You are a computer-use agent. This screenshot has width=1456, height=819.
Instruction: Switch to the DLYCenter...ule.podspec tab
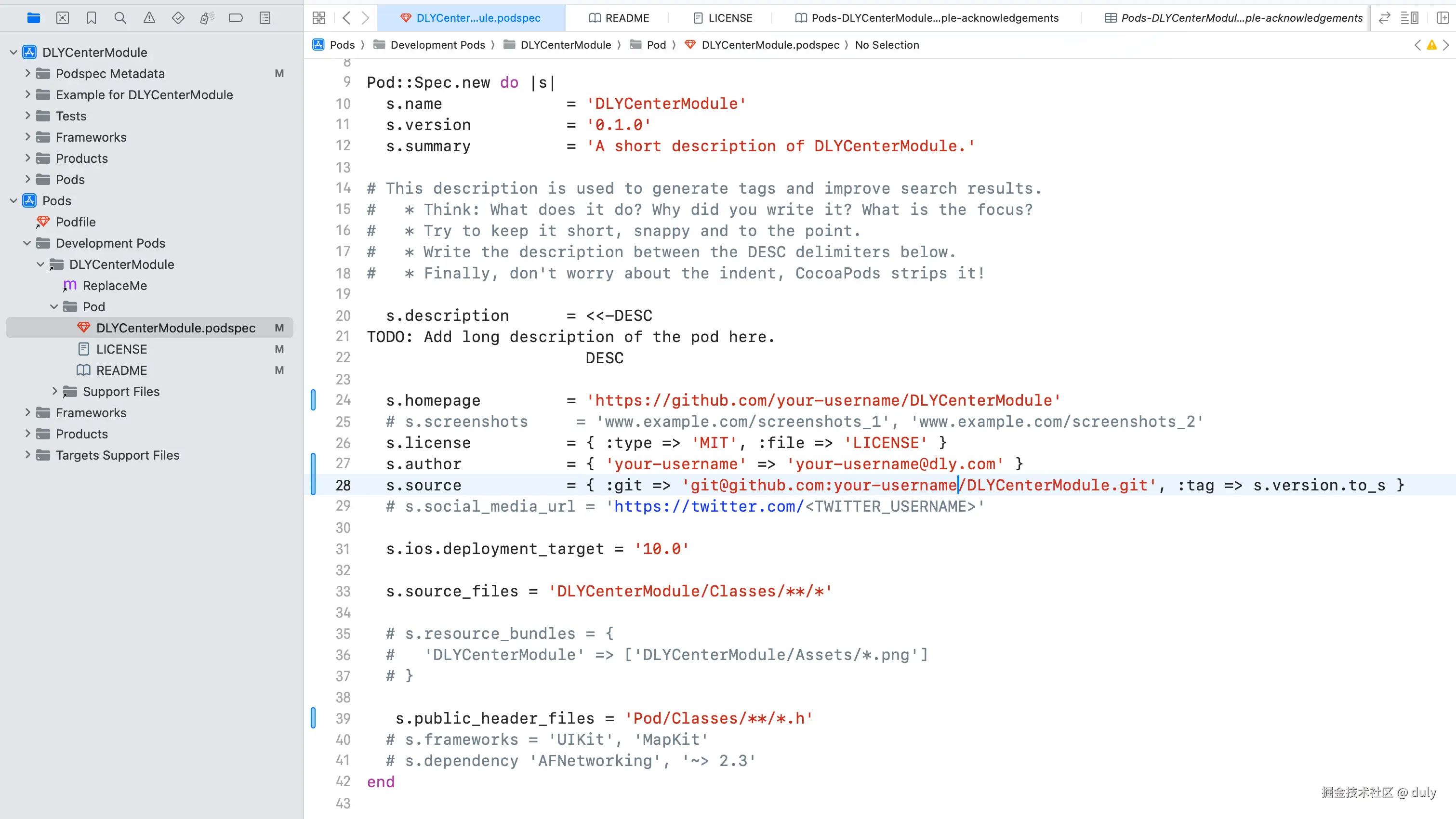[471, 18]
